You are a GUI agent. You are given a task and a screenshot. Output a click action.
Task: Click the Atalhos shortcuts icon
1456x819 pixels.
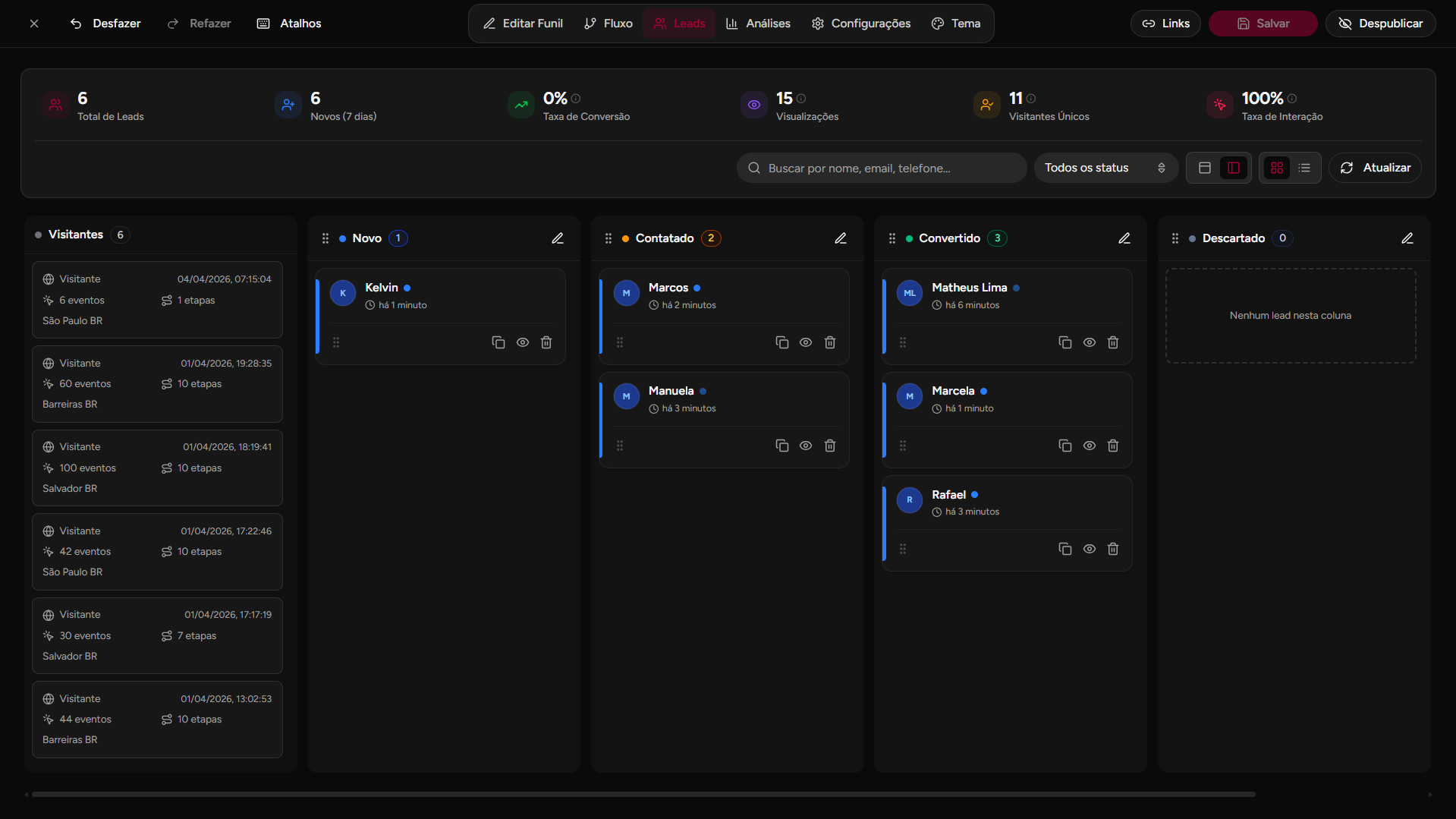click(x=263, y=24)
